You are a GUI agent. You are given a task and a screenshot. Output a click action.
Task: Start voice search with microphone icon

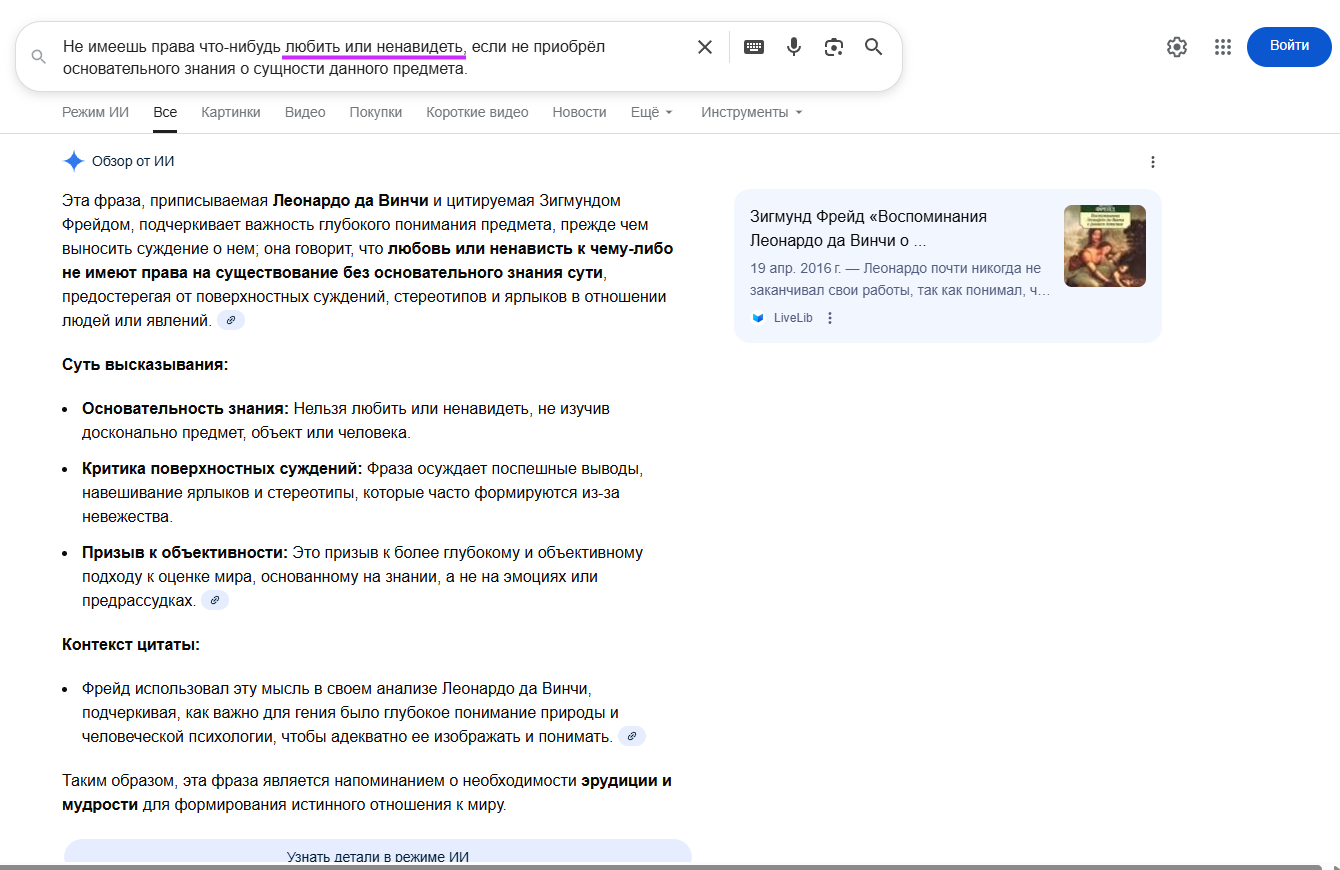click(x=794, y=47)
